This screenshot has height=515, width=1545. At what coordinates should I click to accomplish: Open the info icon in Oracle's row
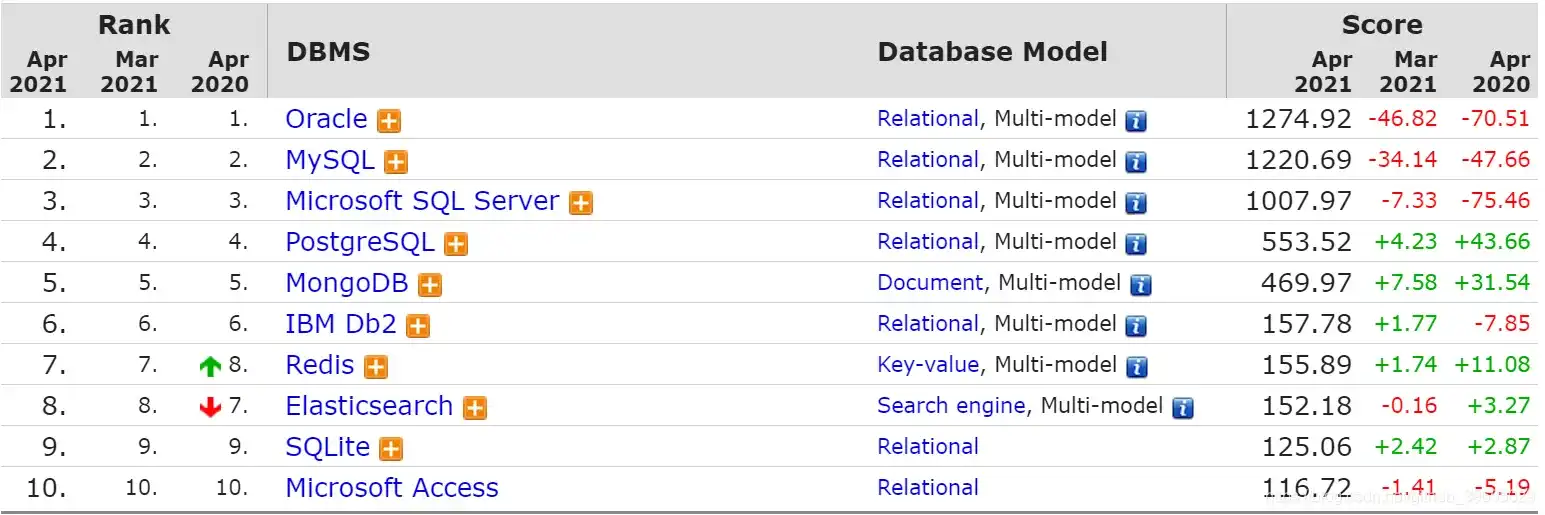1135,121
